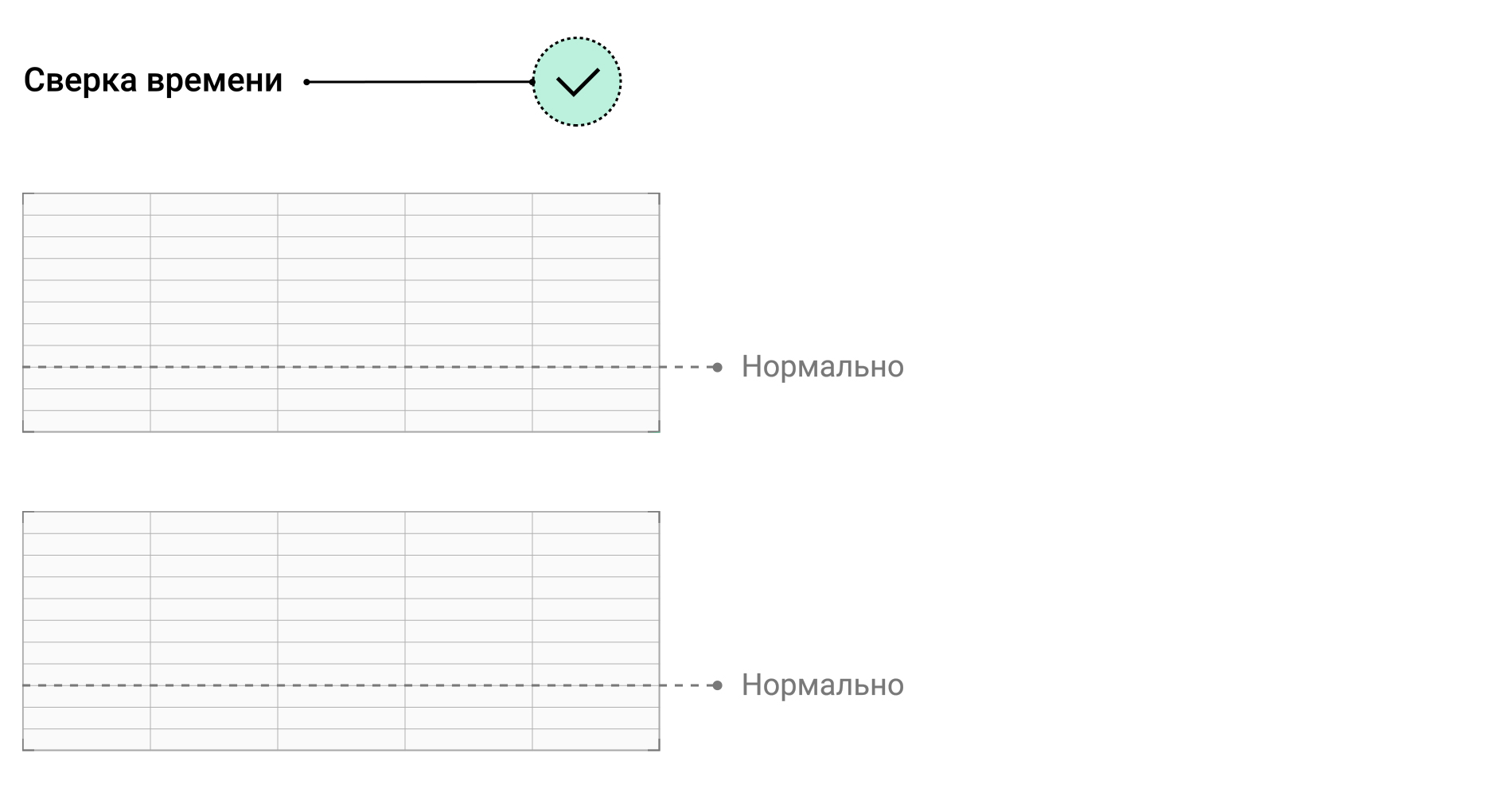Click the bottom-right corner marker of the upper grid
This screenshot has width=1512, height=796.
657,430
